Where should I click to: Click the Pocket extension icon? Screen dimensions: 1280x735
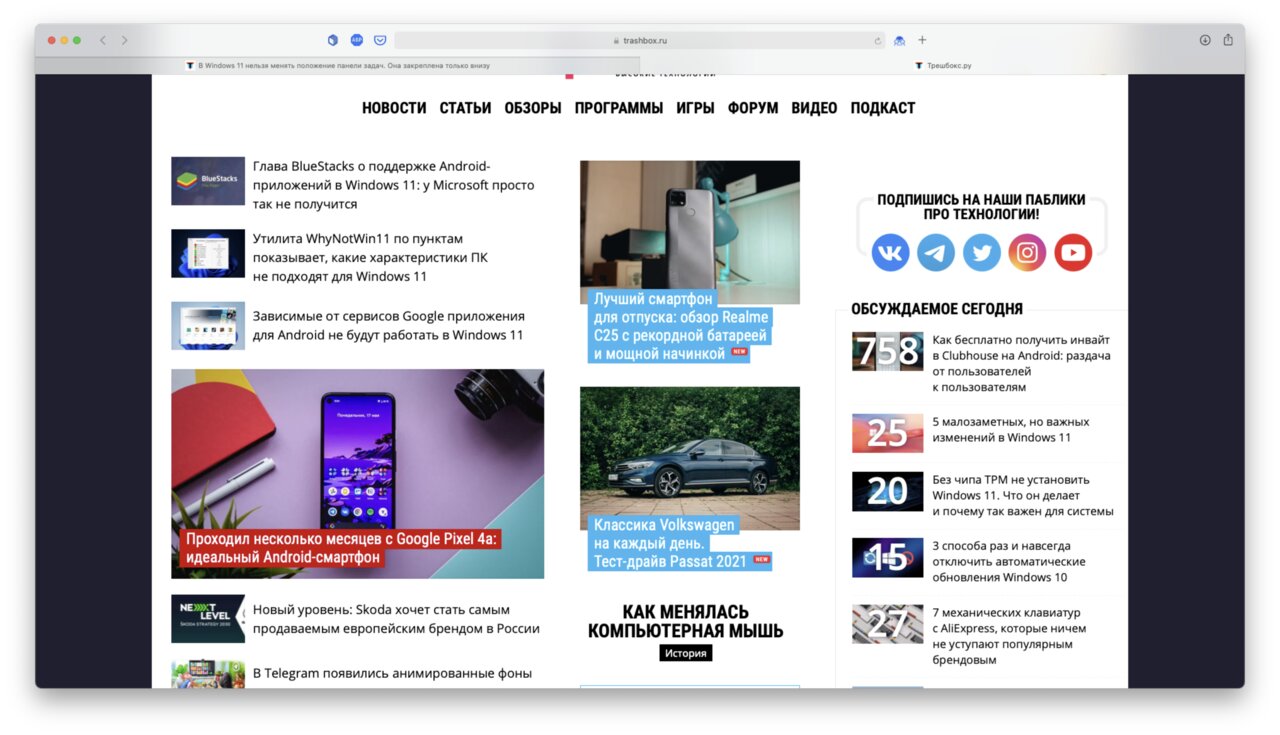click(x=380, y=40)
